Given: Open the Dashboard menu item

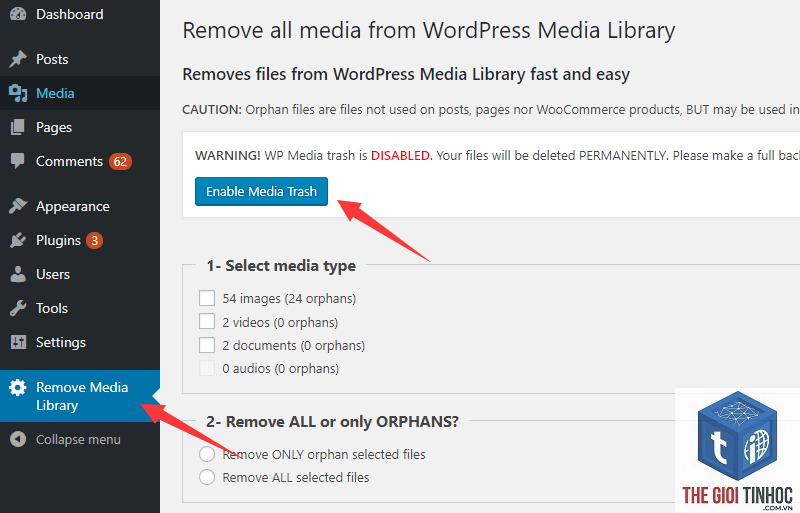Looking at the screenshot, I should (x=80, y=14).
